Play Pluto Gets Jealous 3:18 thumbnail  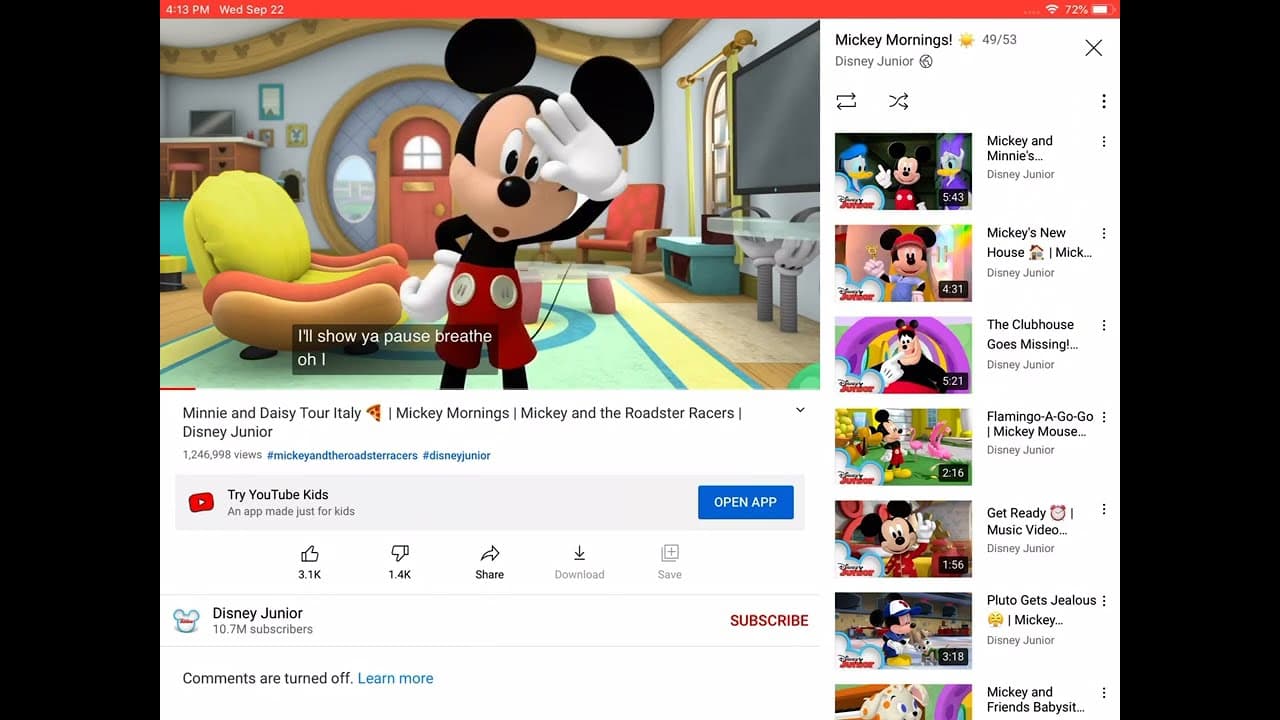(903, 631)
